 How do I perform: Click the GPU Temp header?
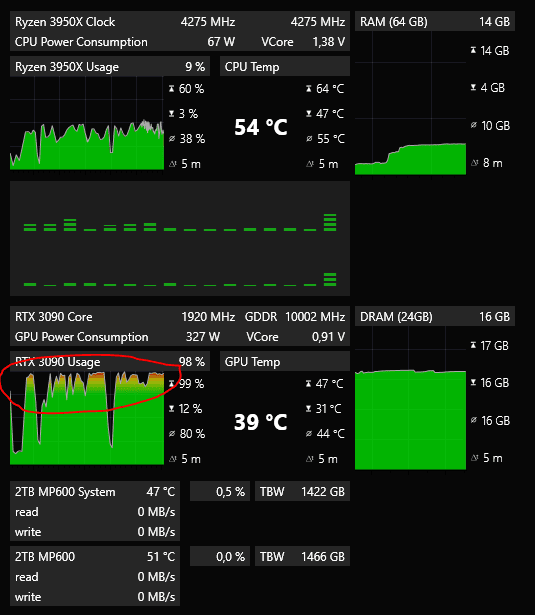click(x=285, y=362)
